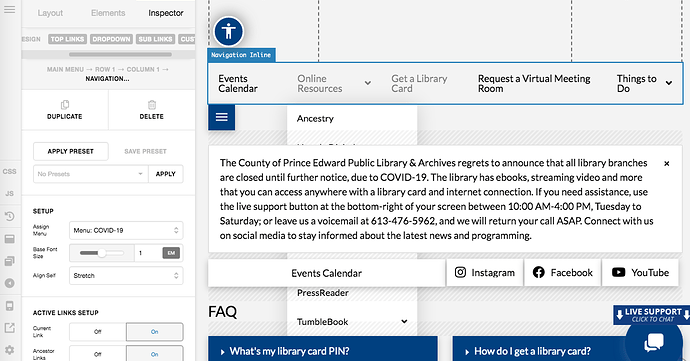The image size is (690, 361).
Task: Open the templates stack icon in sidebar
Action: [x=9, y=261]
